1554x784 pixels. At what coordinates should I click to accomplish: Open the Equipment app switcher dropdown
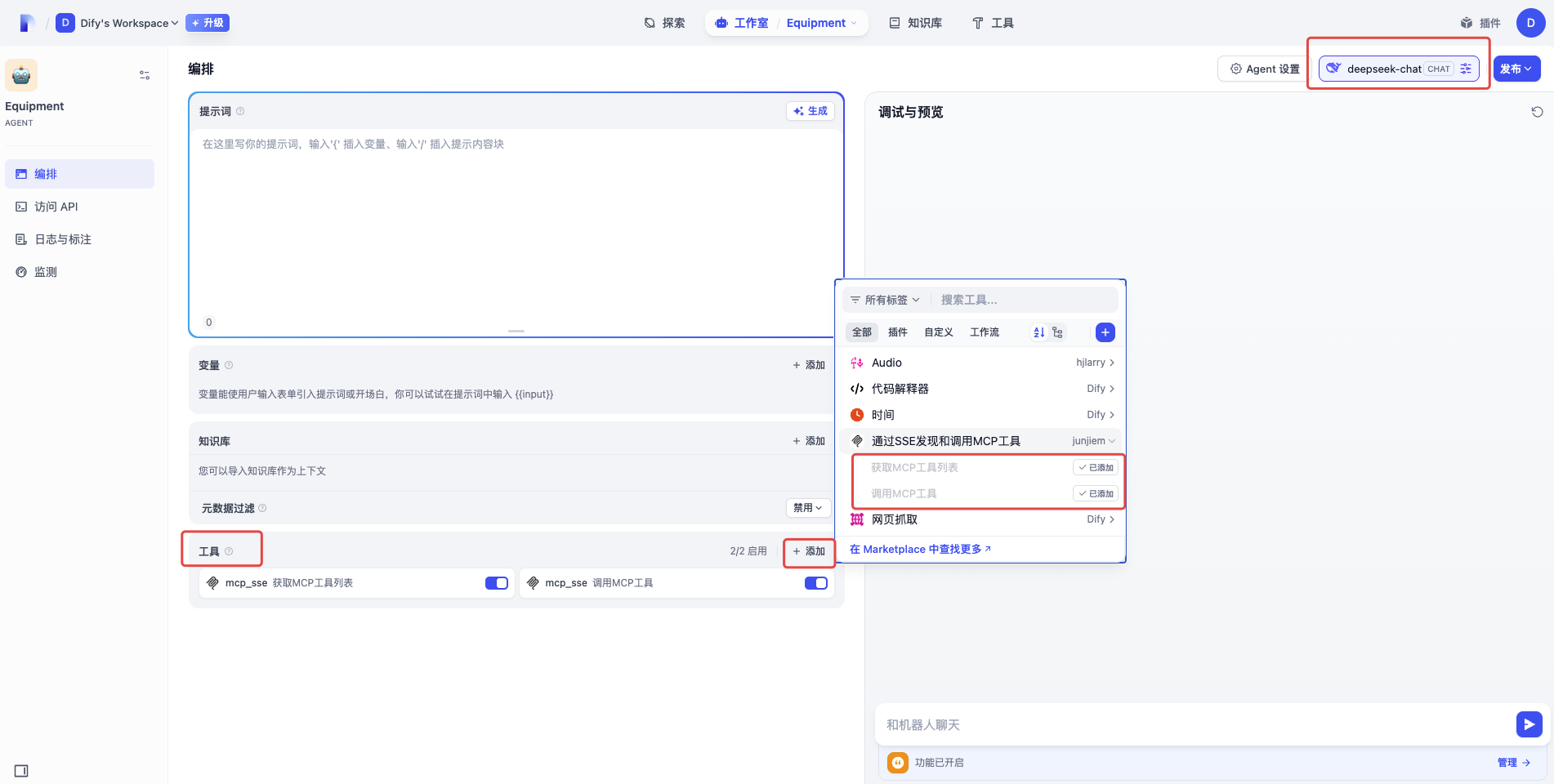point(821,23)
